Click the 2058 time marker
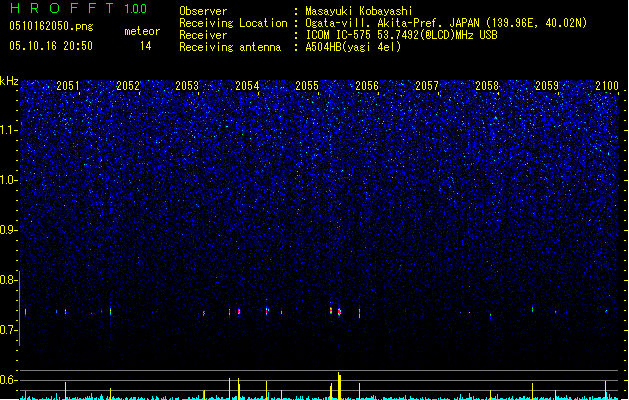 pos(487,86)
